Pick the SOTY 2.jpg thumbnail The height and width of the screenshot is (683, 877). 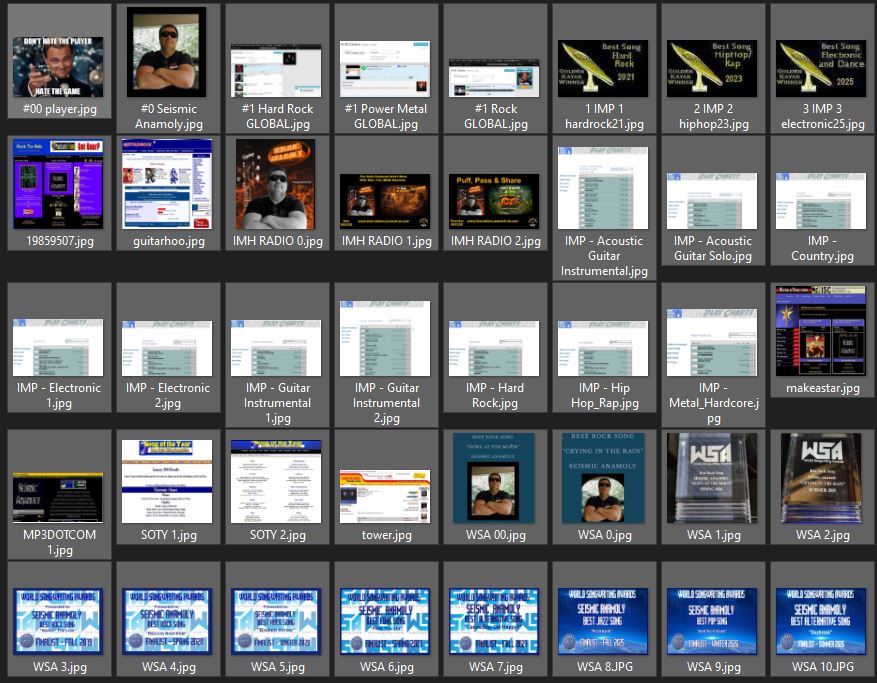point(276,481)
